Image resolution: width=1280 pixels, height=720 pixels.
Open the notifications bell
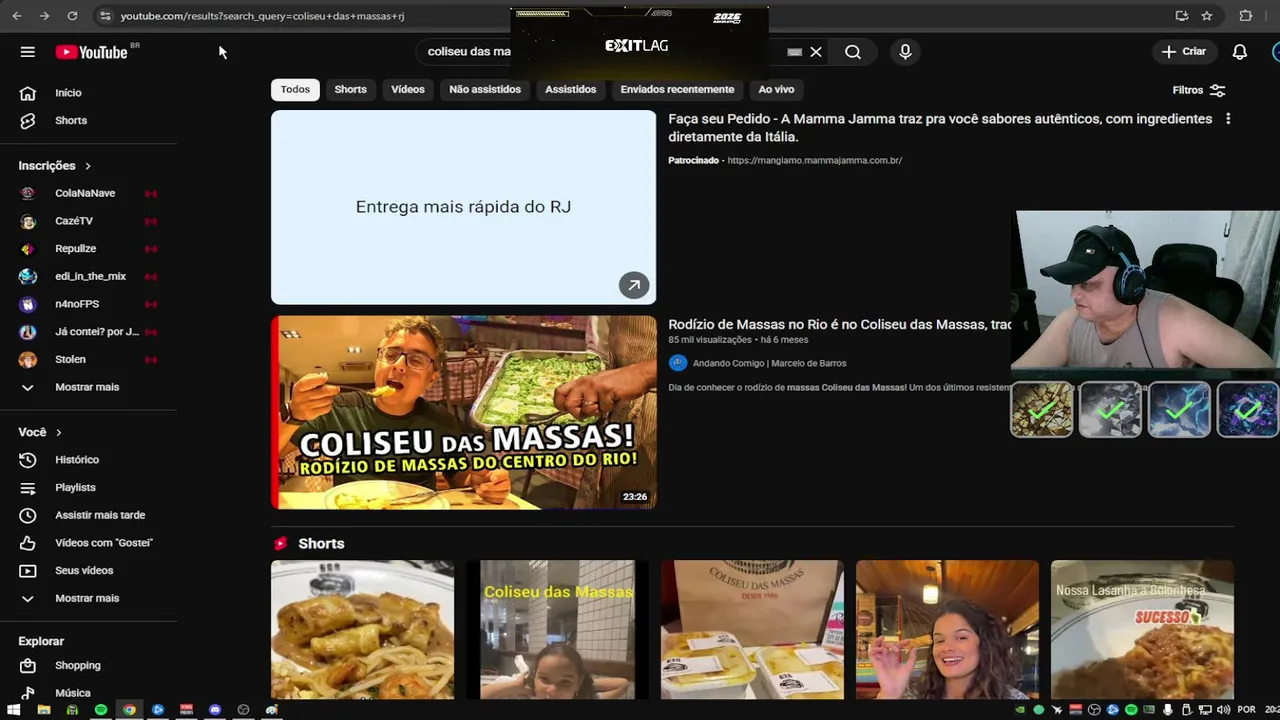(x=1240, y=52)
